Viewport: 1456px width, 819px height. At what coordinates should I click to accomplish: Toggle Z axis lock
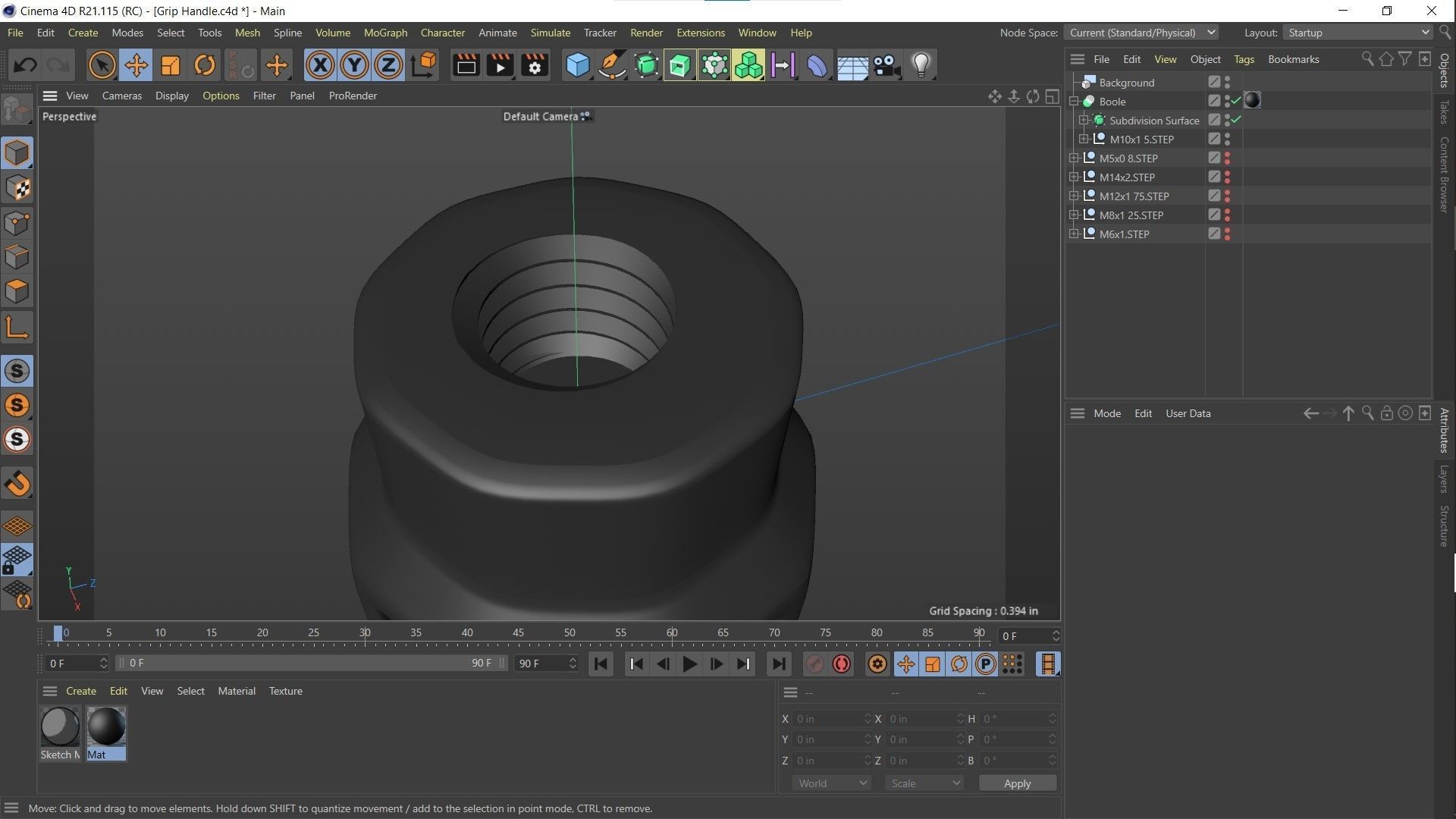click(388, 65)
